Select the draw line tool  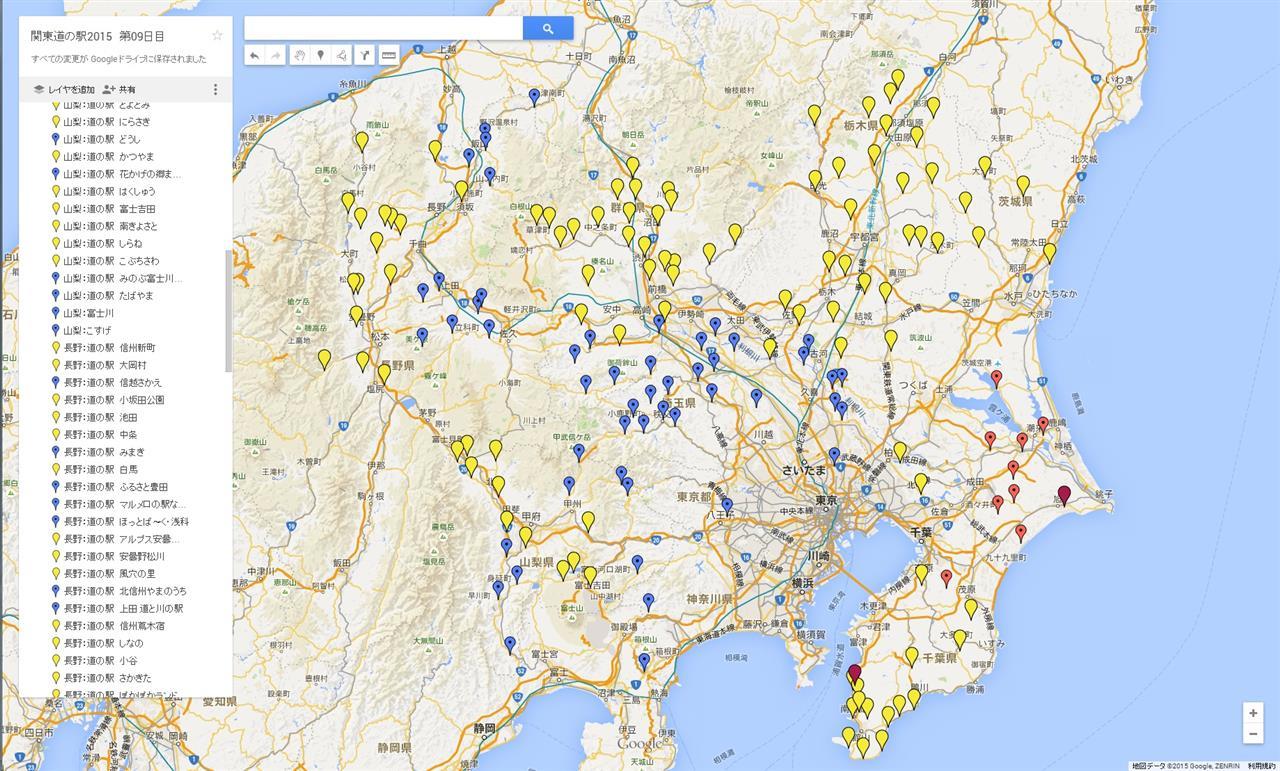click(342, 55)
